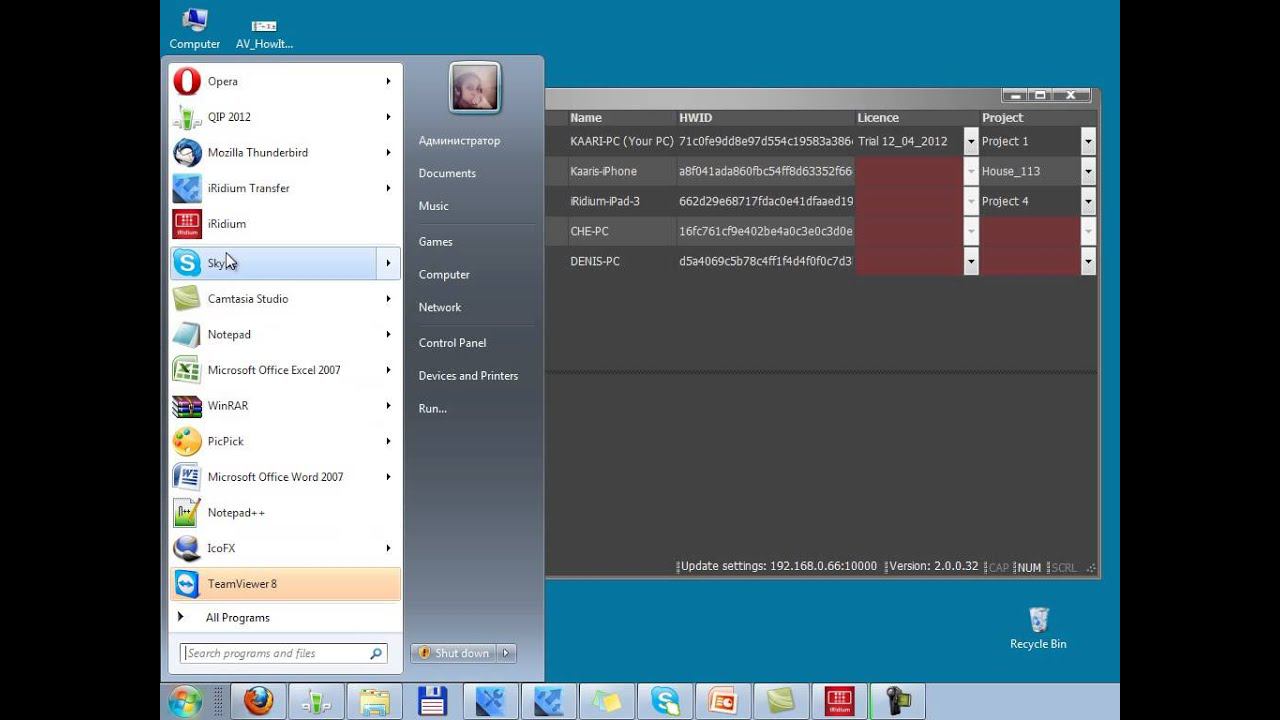Open Project dropdown showing House_113
1280x720 pixels.
(1088, 171)
